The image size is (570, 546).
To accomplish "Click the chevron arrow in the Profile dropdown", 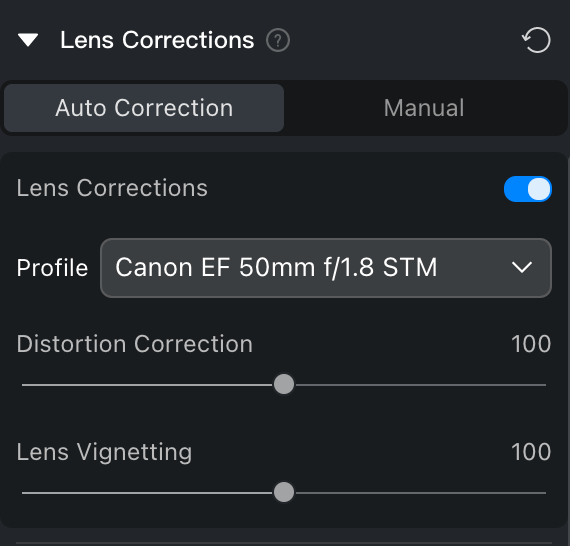I will pyautogui.click(x=522, y=268).
